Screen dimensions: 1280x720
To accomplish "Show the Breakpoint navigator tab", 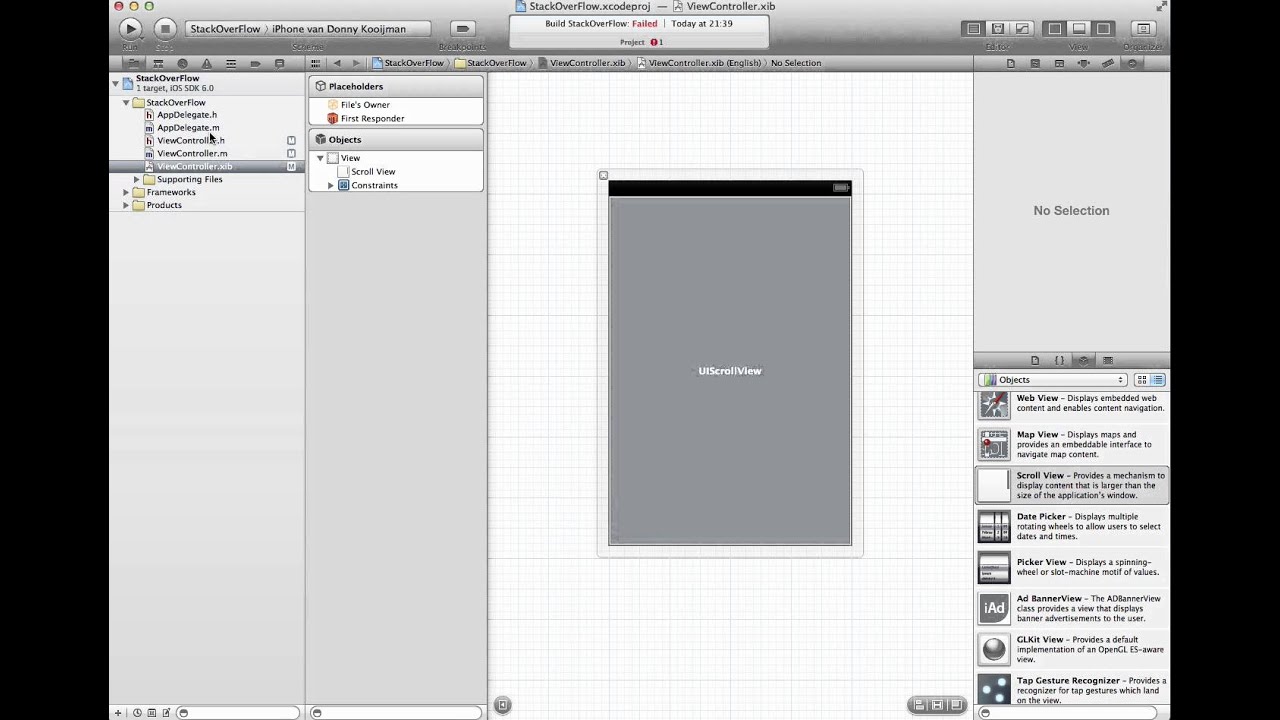I will pos(255,63).
